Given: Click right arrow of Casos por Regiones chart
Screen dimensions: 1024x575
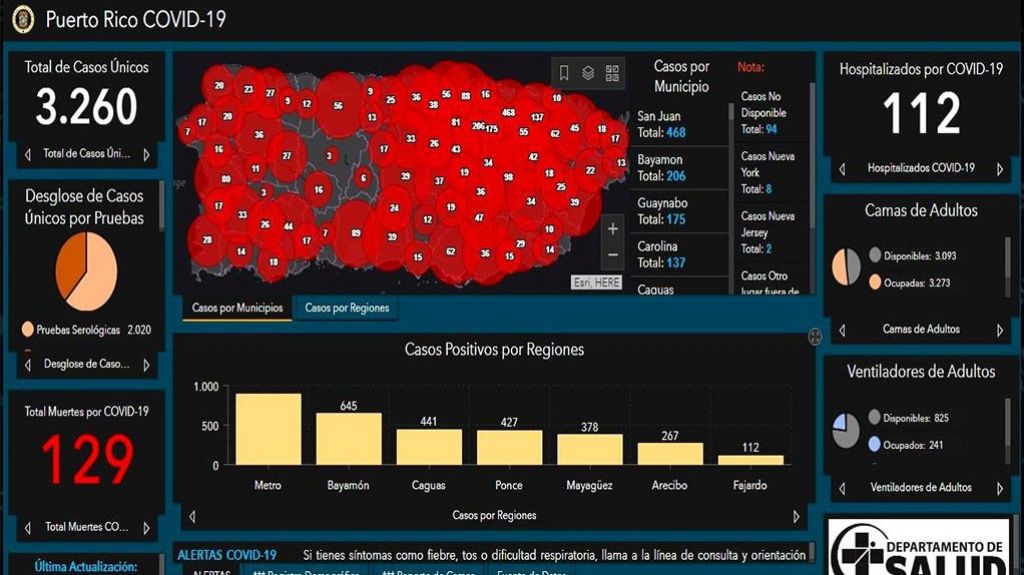Looking at the screenshot, I should pos(796,516).
